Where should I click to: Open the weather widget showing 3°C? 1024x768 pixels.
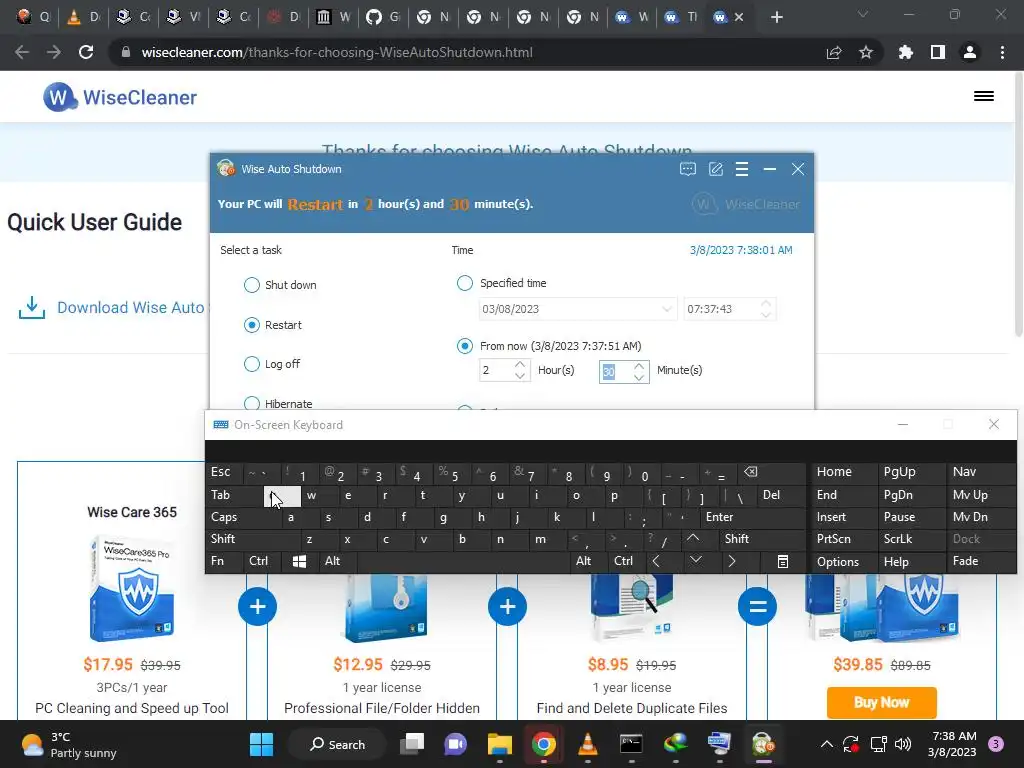click(x=69, y=744)
